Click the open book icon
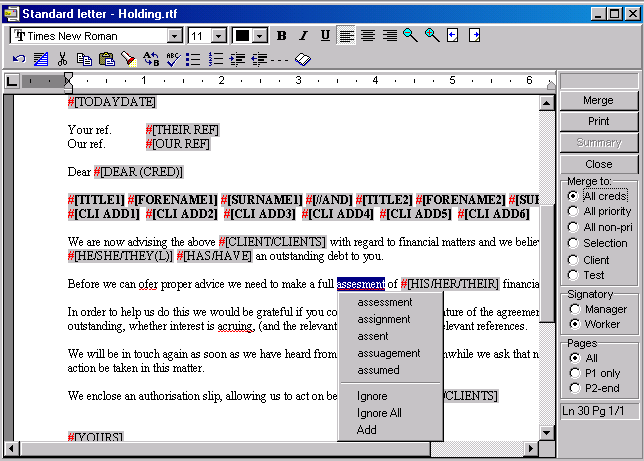The height and width of the screenshot is (461, 644). tap(303, 59)
